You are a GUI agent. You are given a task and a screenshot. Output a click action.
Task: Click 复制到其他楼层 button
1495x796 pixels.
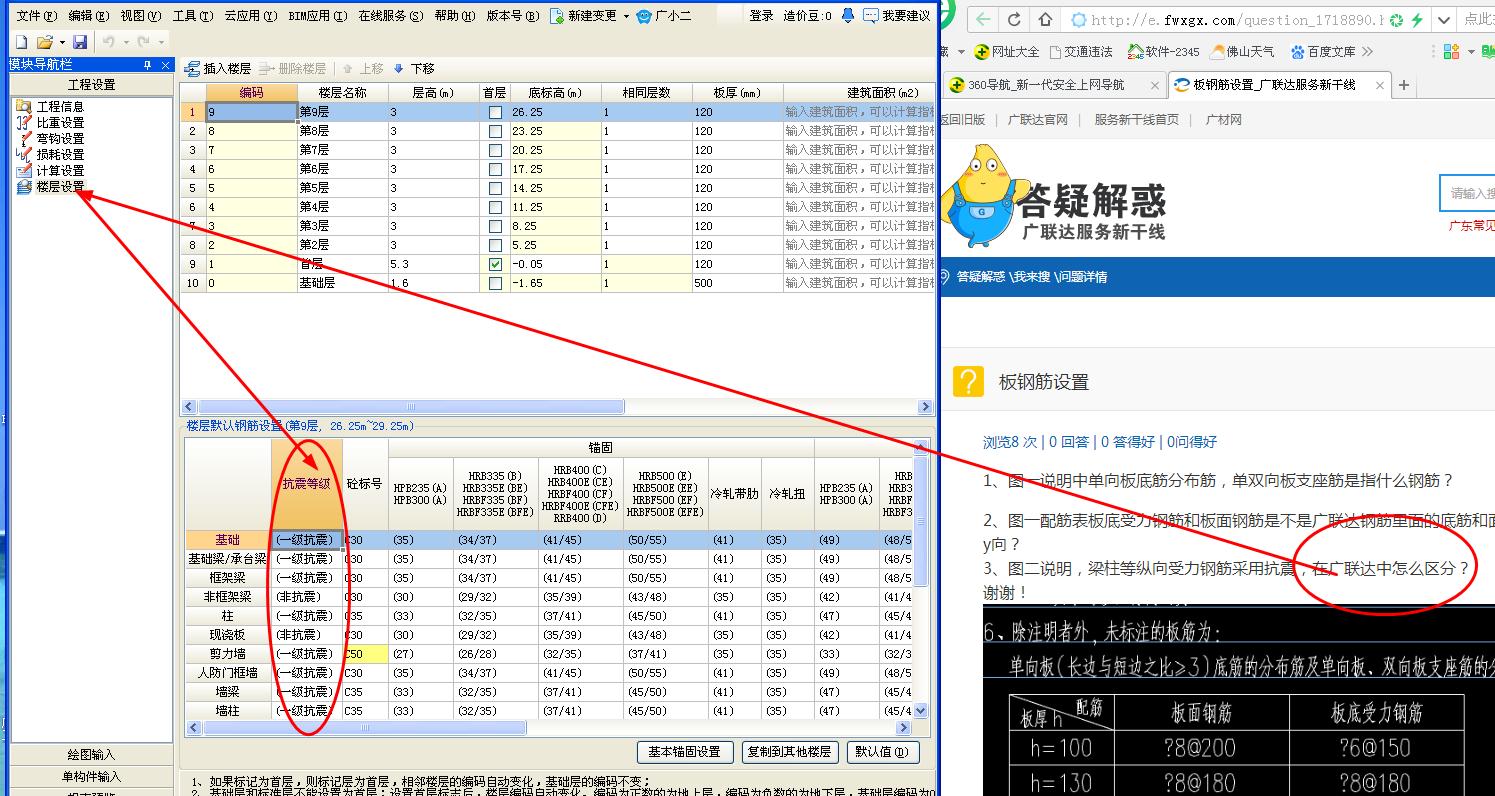(x=788, y=752)
